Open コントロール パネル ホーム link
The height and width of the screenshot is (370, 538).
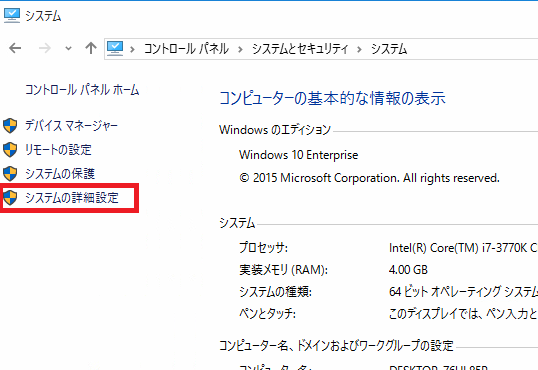pos(82,90)
